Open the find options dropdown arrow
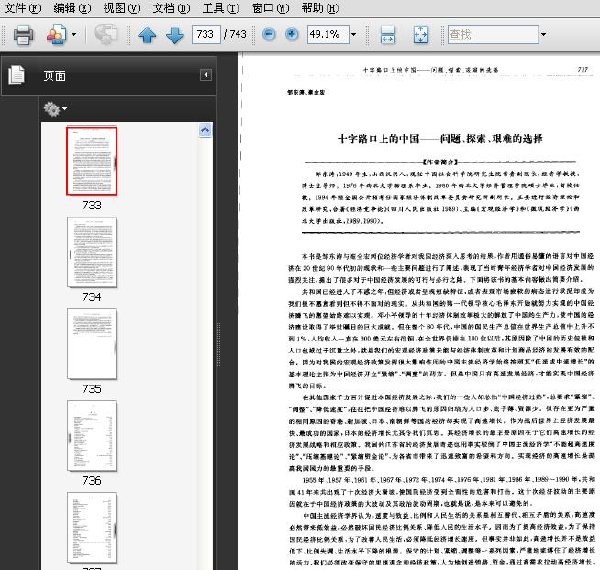 (x=543, y=34)
